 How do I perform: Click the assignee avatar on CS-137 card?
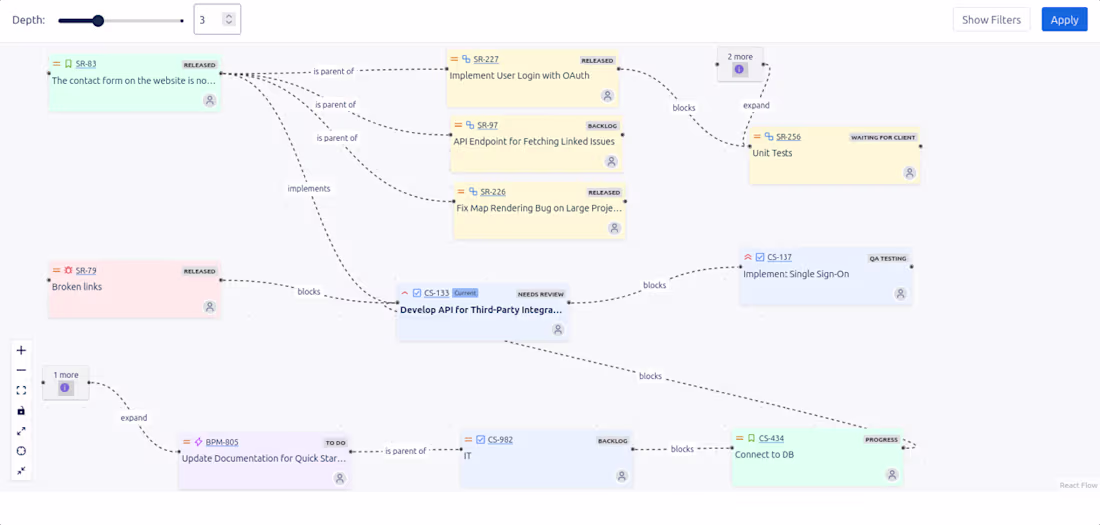(900, 294)
